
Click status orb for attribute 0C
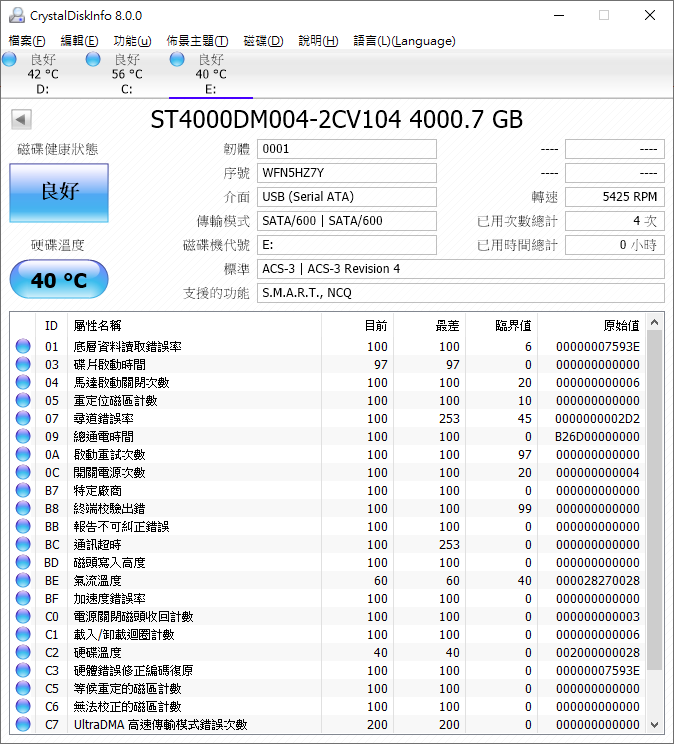23,473
